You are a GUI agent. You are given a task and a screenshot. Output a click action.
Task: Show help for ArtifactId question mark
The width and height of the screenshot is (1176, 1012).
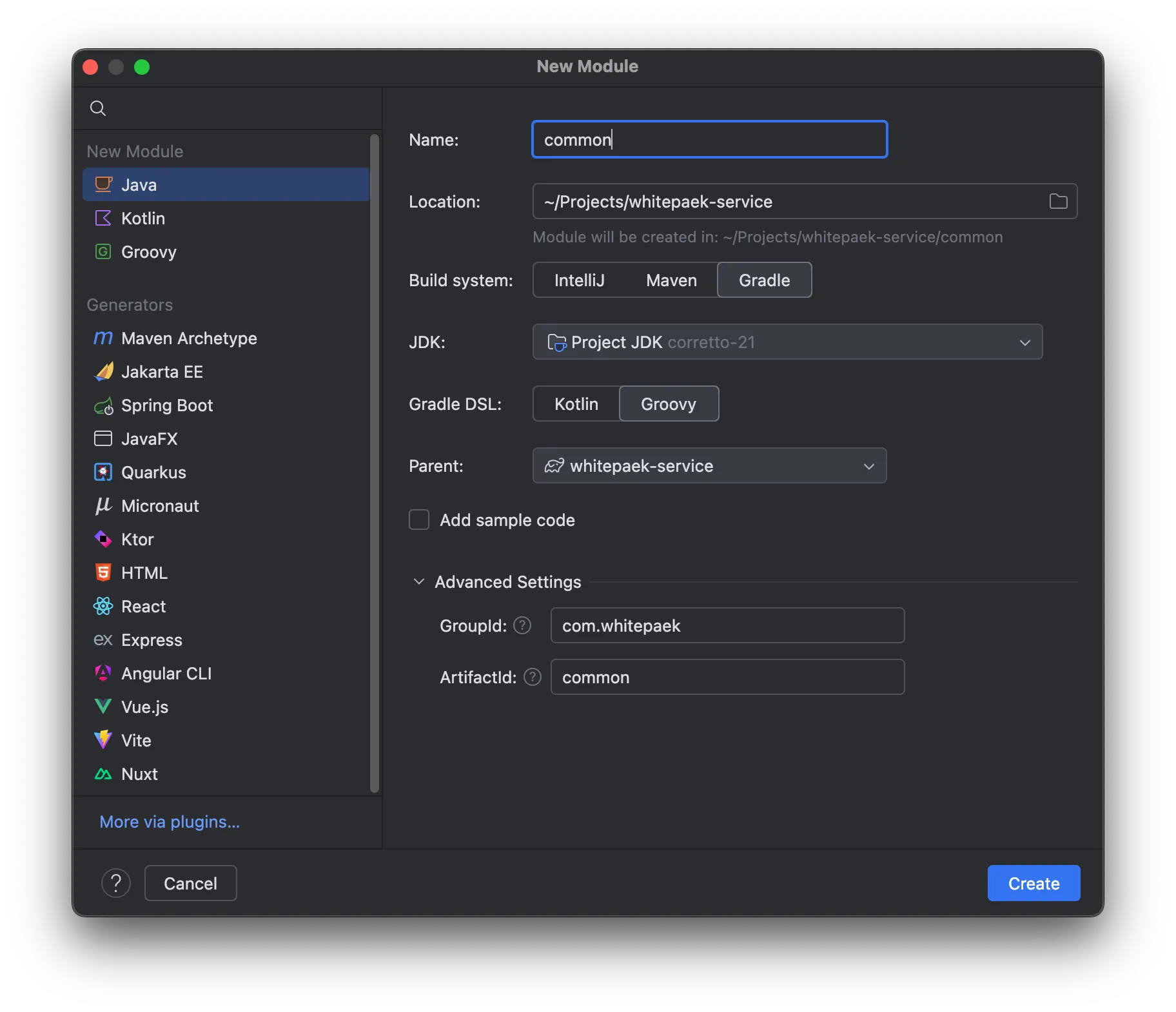pos(533,677)
